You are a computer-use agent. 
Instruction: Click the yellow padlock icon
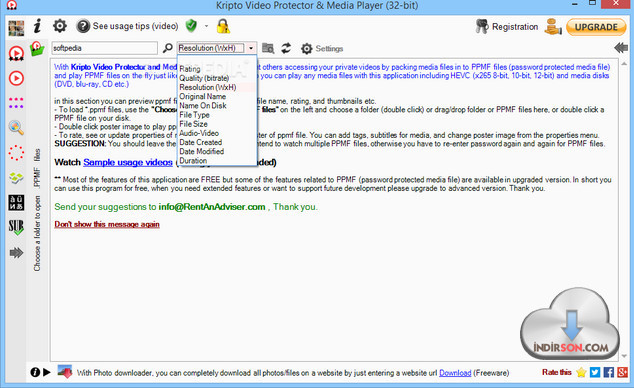pyautogui.click(x=223, y=26)
